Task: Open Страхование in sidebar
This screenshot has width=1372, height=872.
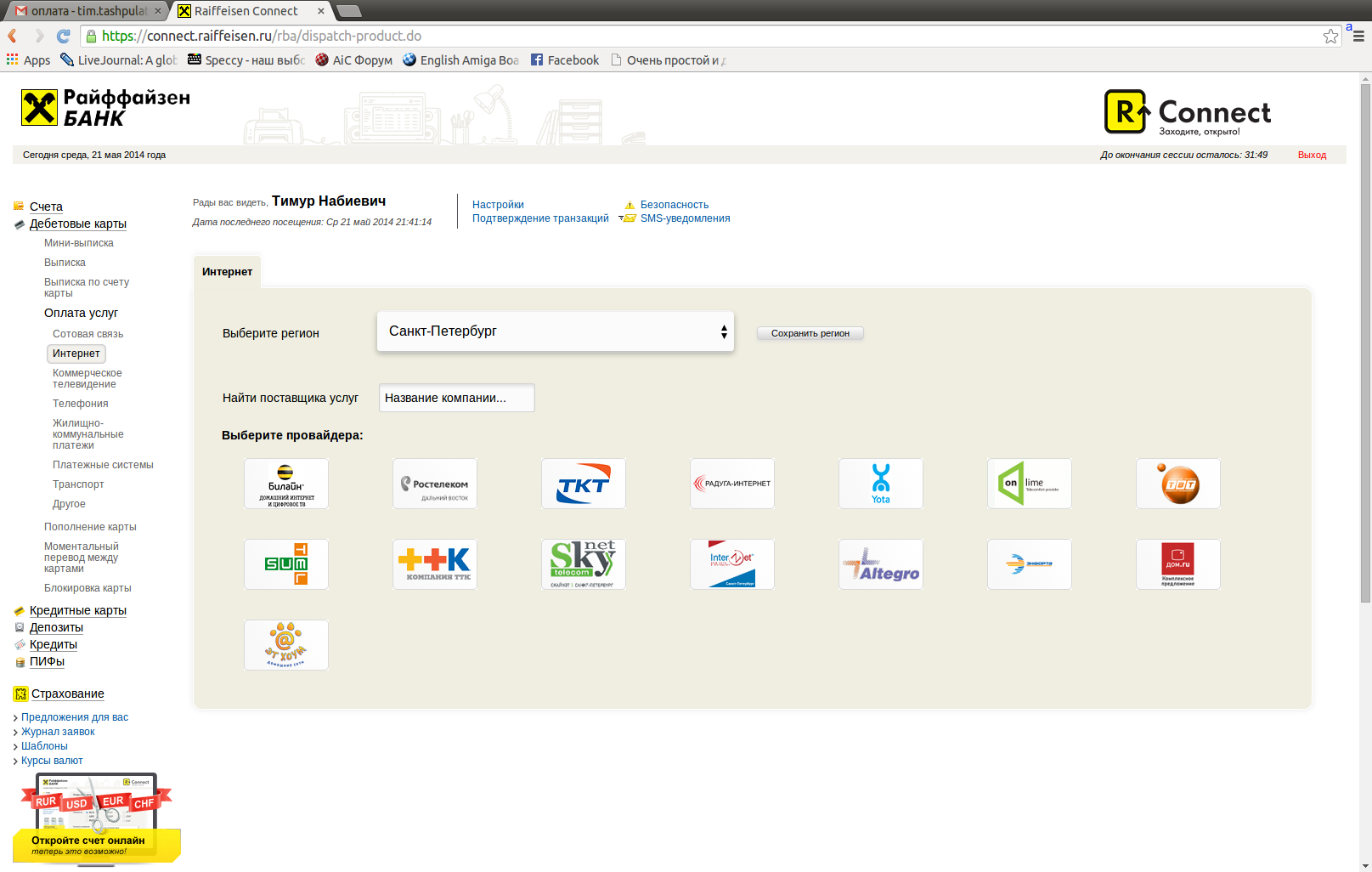Action: pyautogui.click(x=68, y=694)
